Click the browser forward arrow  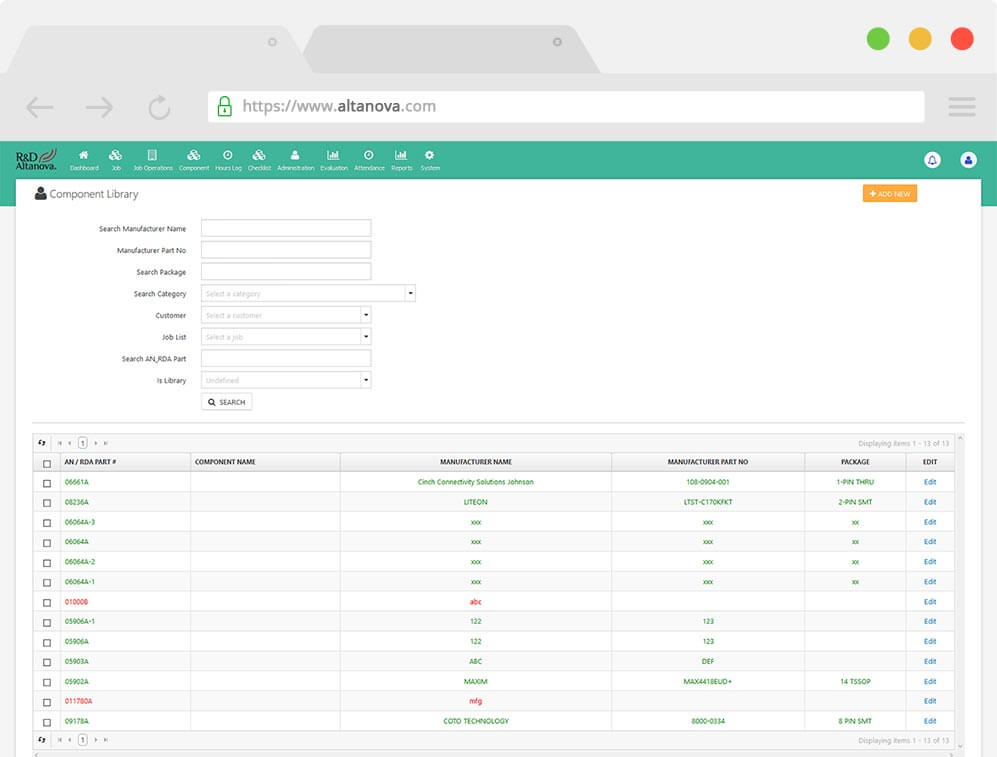99,107
